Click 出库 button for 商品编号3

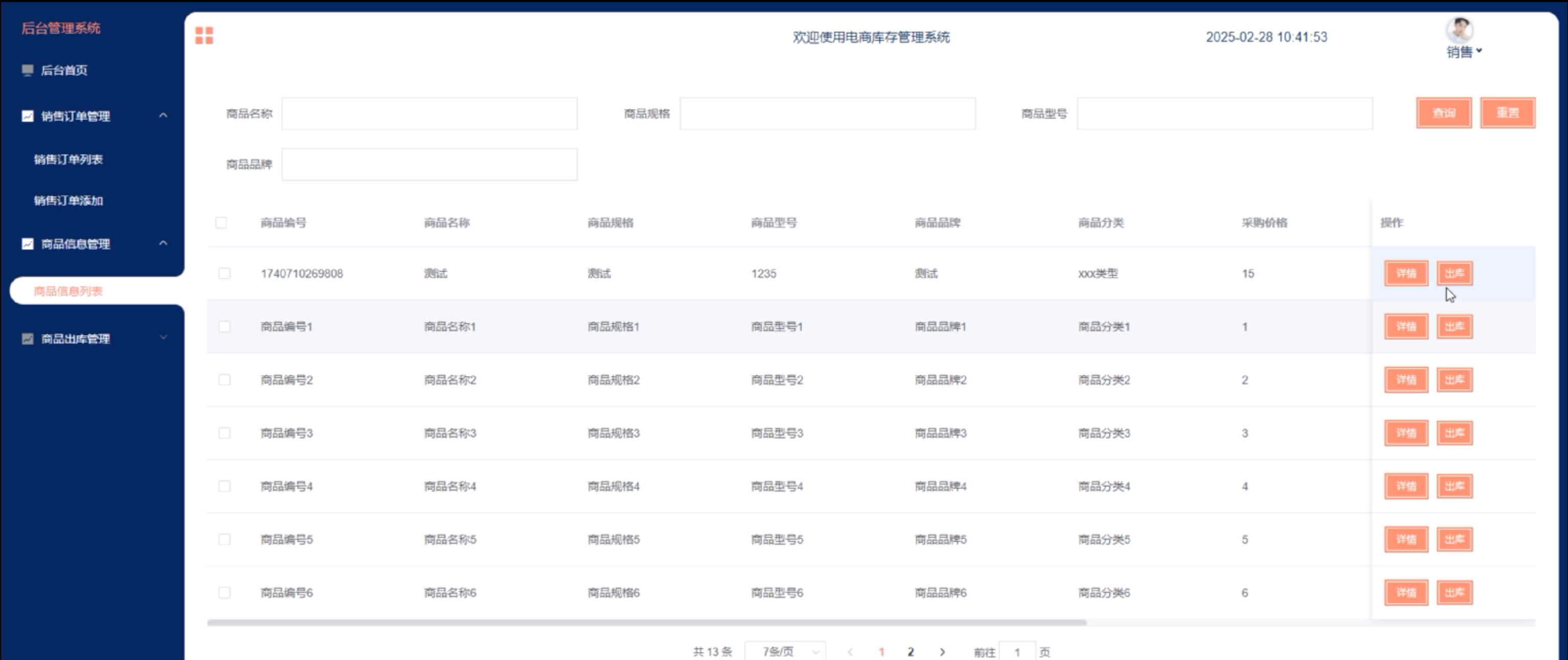[x=1454, y=433]
